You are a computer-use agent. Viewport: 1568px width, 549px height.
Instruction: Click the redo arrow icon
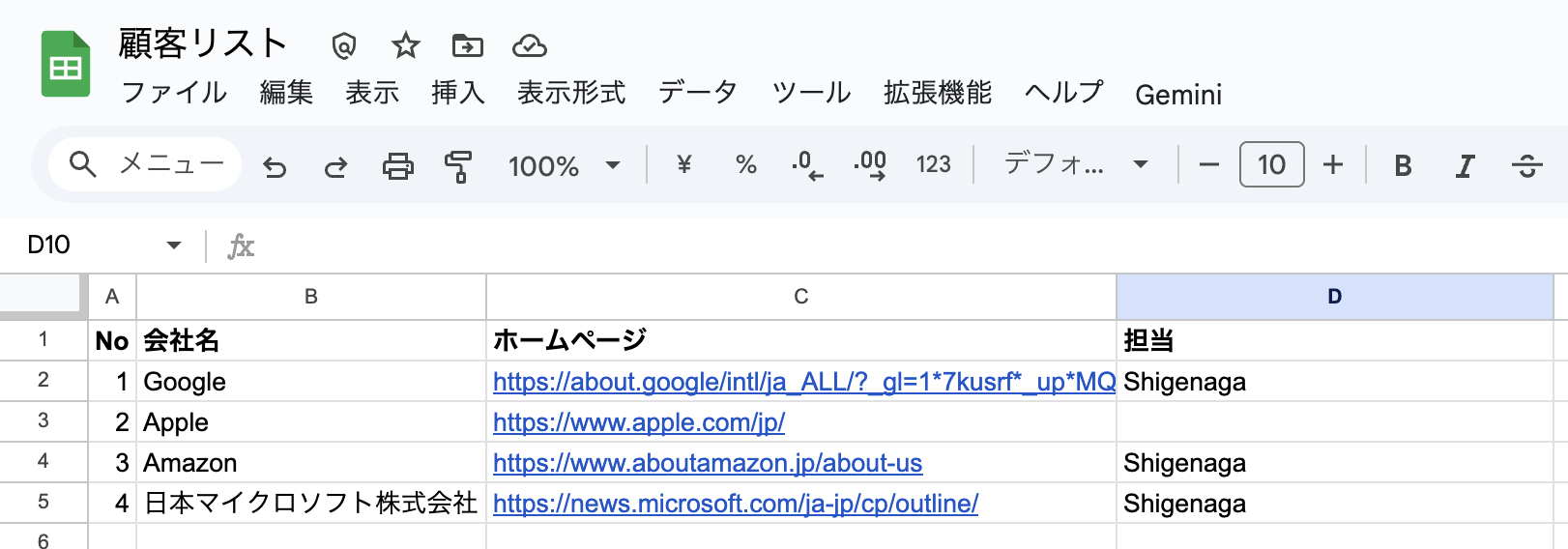pos(335,166)
